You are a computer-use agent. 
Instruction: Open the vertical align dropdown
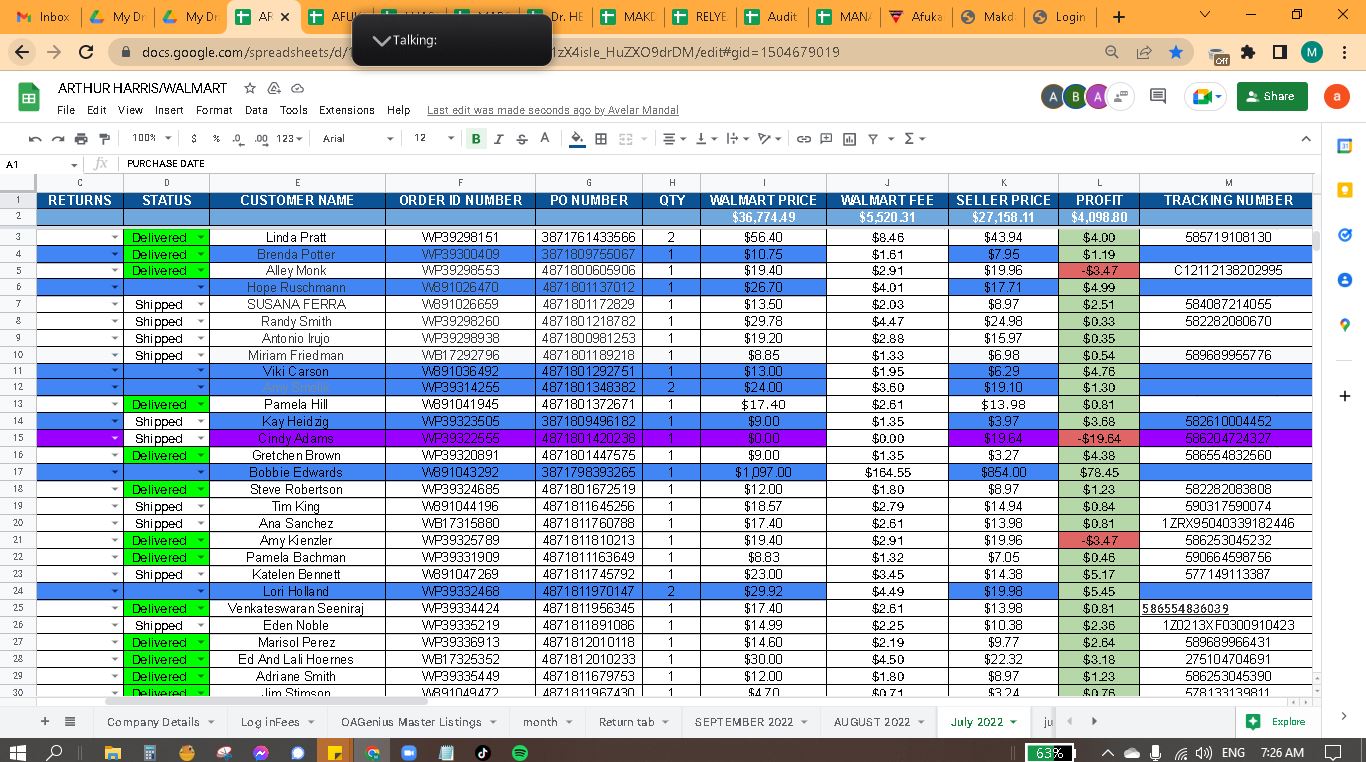pos(705,139)
